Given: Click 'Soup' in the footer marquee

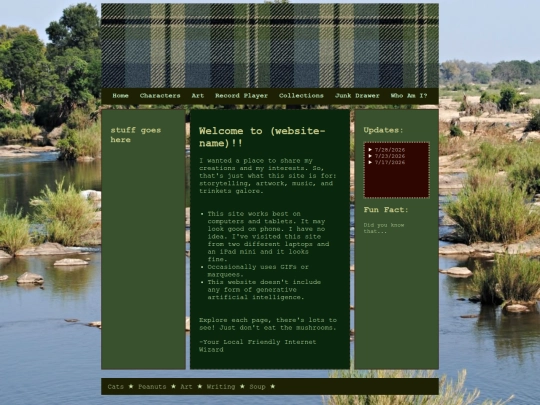Looking at the screenshot, I should [257, 387].
